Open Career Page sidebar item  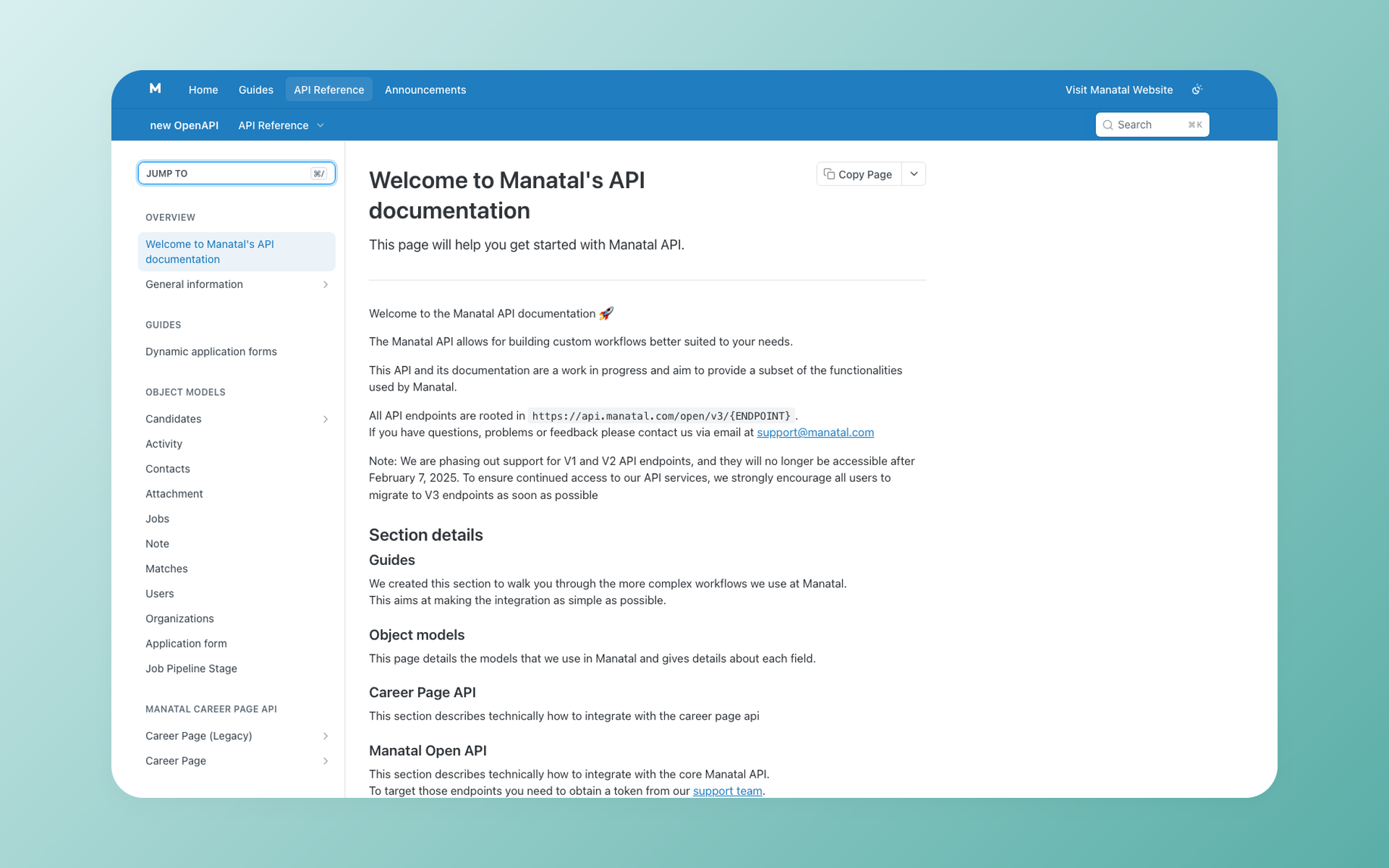point(176,761)
